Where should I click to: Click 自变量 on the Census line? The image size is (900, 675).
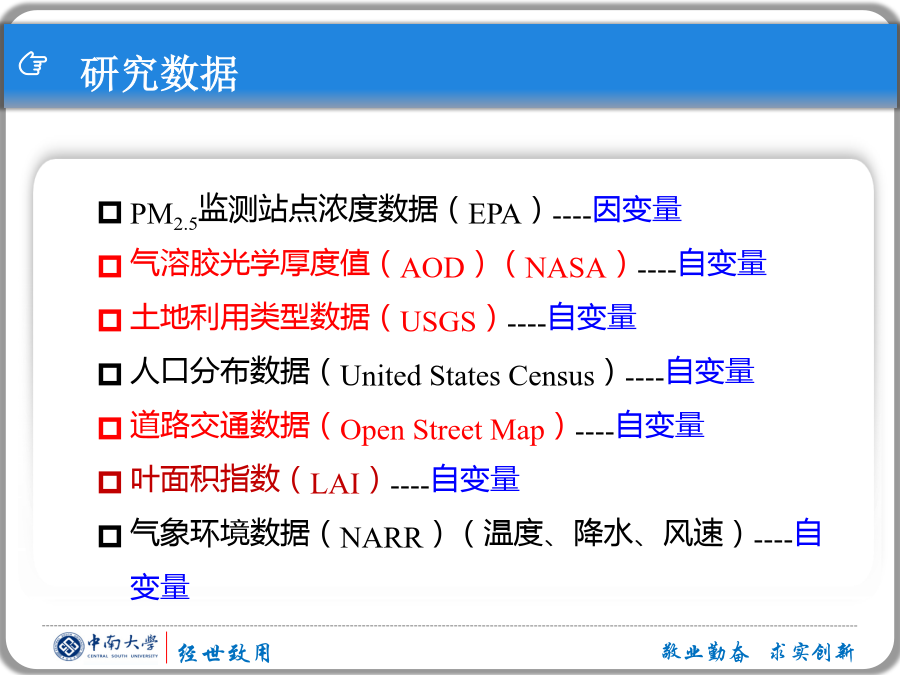click(x=710, y=371)
